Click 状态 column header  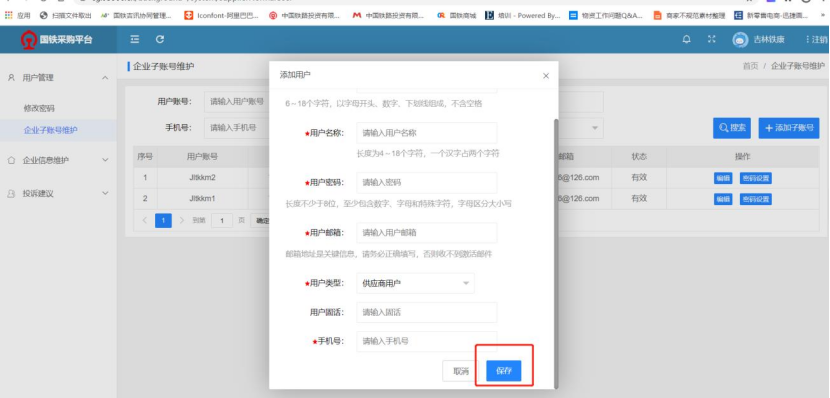(x=639, y=157)
